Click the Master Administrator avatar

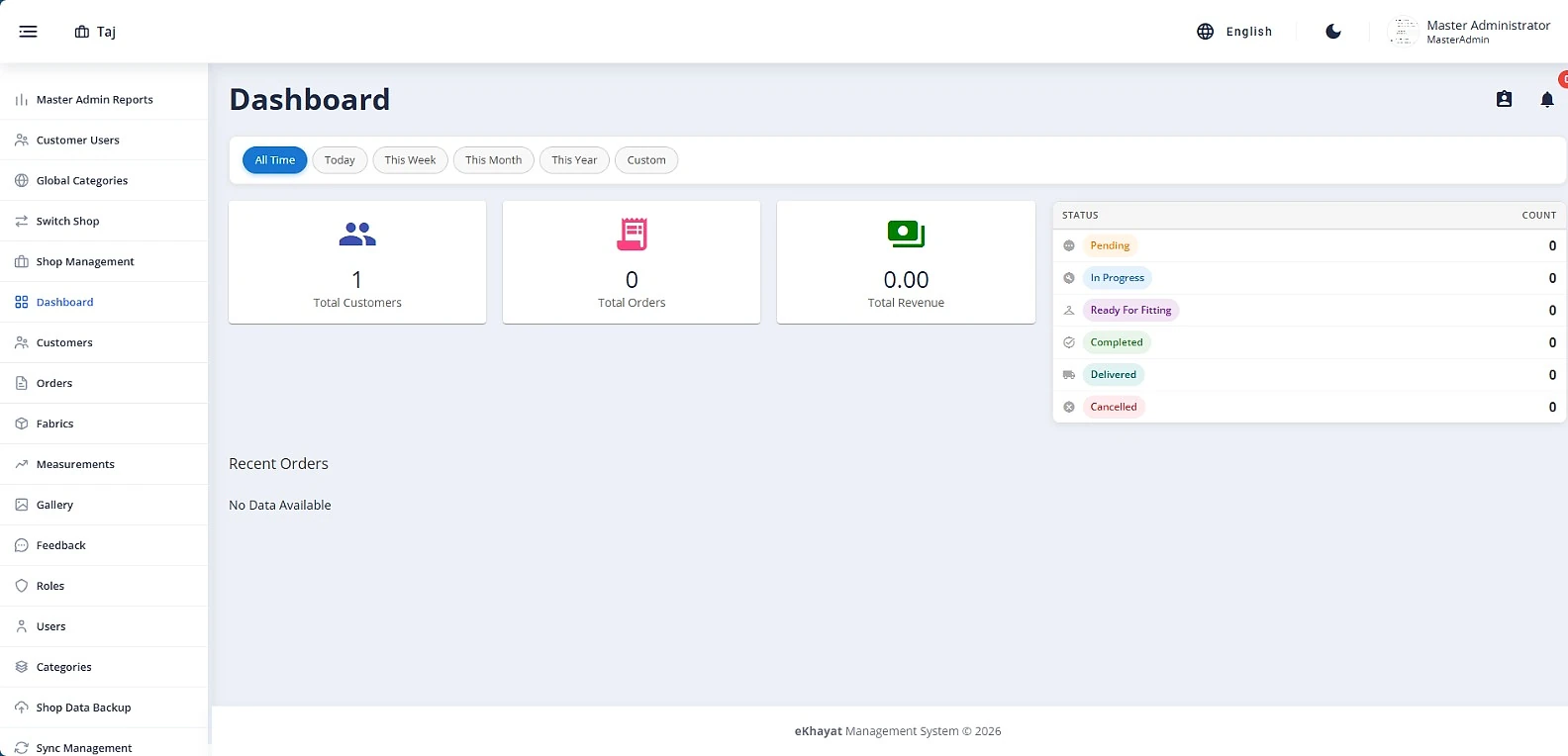point(1403,32)
